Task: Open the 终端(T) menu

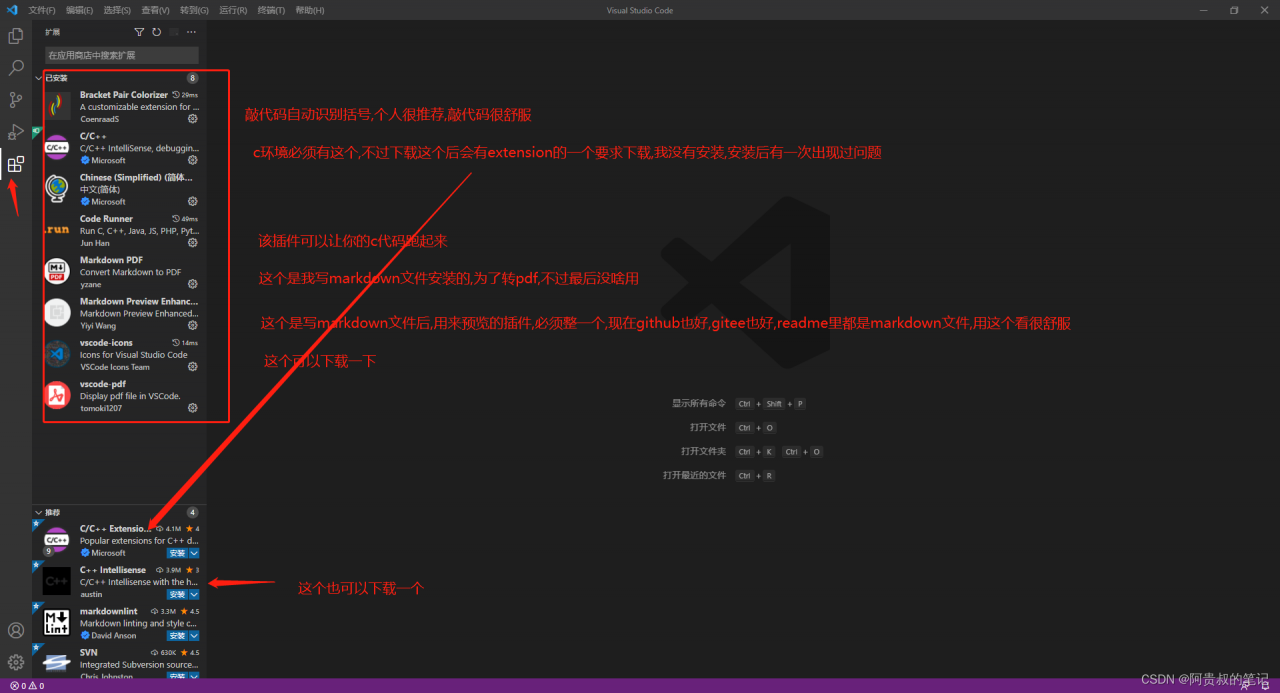Action: (x=271, y=10)
